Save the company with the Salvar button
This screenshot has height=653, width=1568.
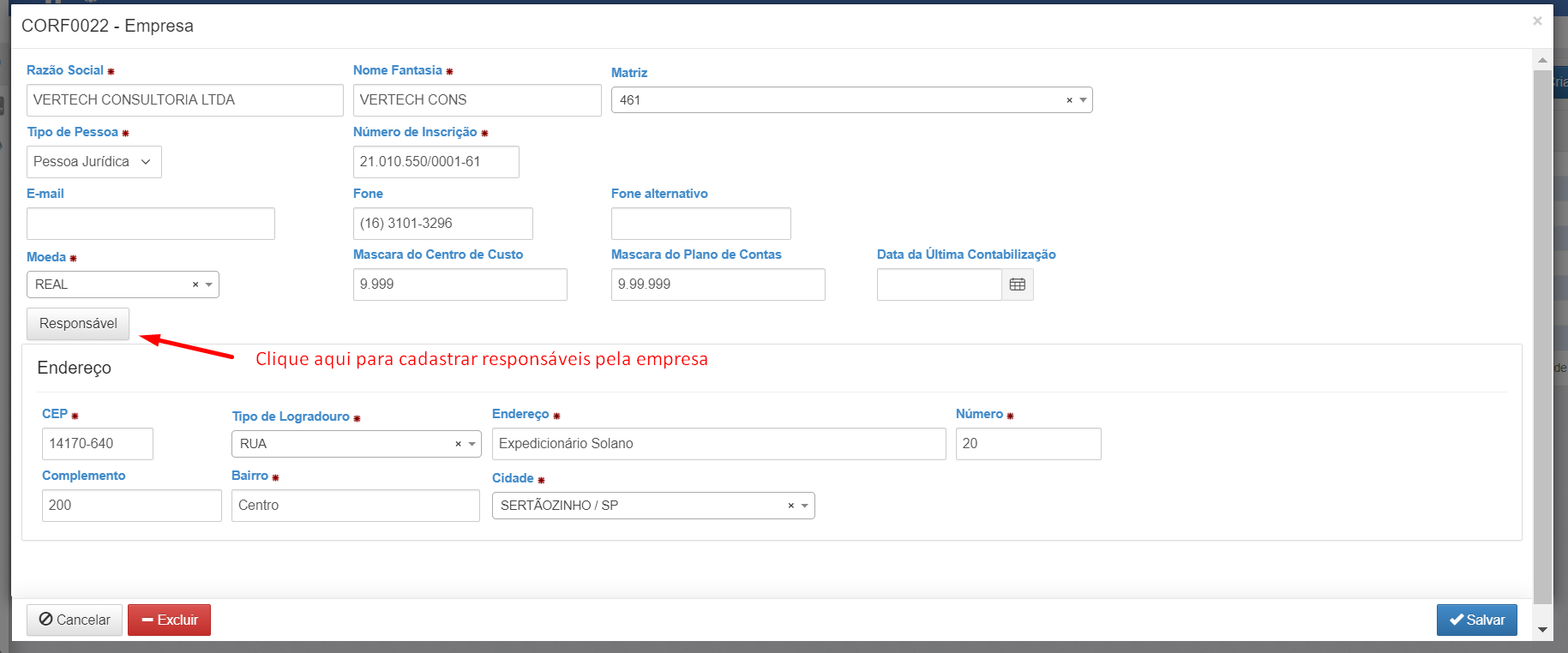tap(1476, 620)
